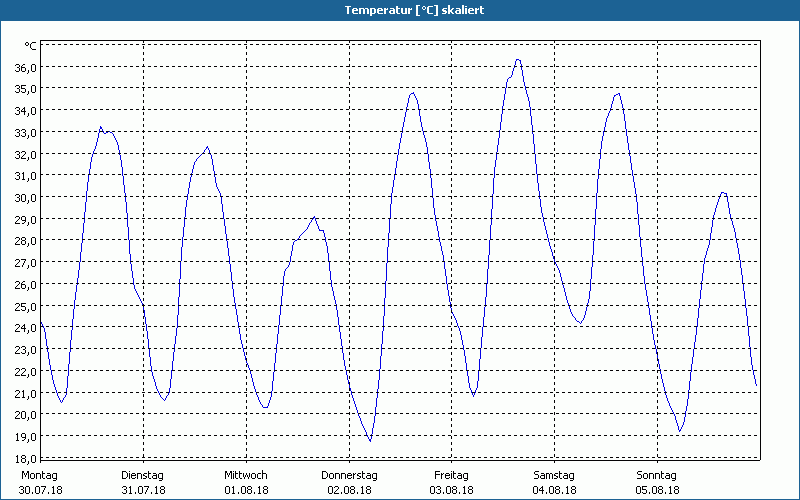Select the 05.08.18 date label

click(657, 490)
